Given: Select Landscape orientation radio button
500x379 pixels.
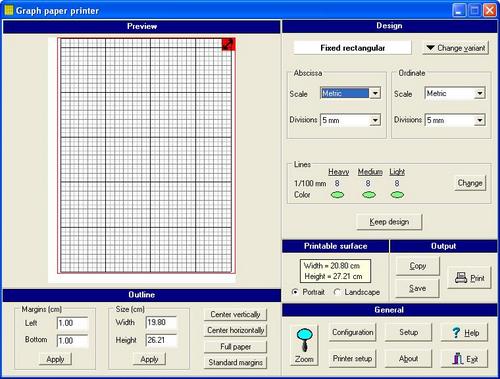Looking at the screenshot, I should [337, 292].
